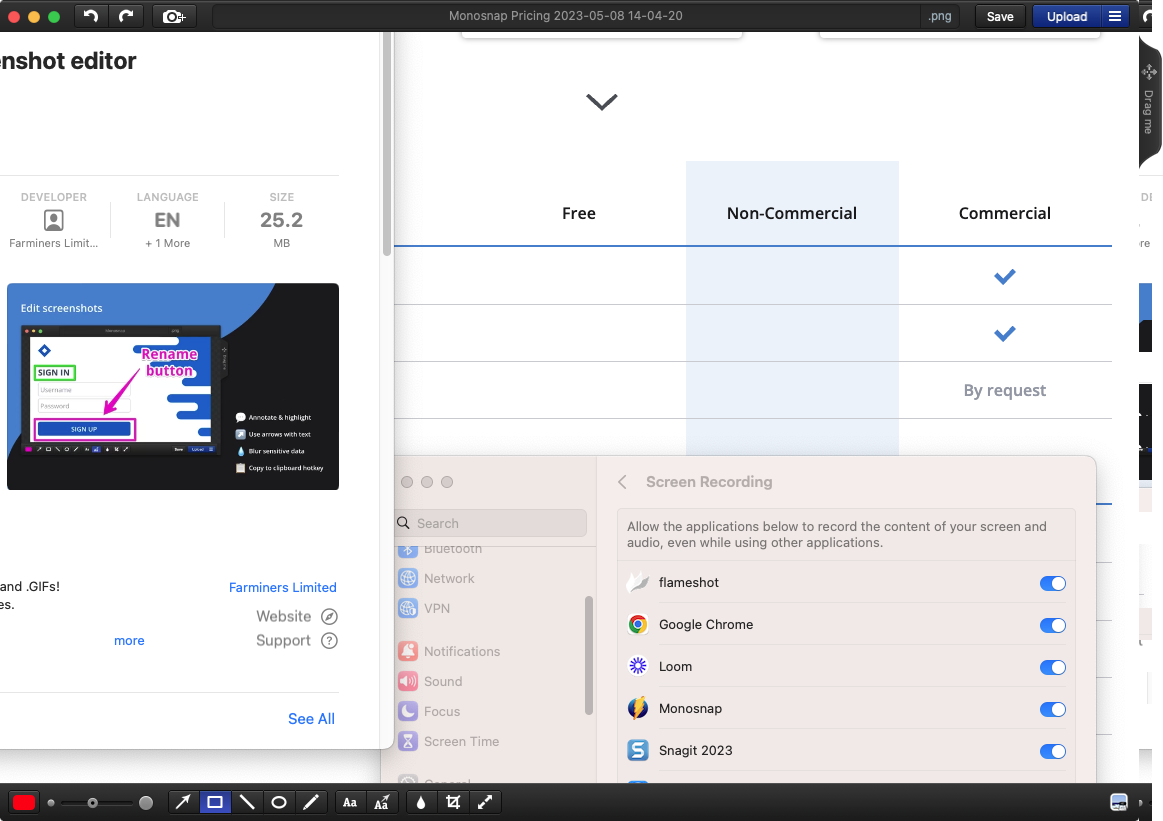Click the Developer person icon
Image resolution: width=1163 pixels, height=821 pixels.
[x=53, y=220]
